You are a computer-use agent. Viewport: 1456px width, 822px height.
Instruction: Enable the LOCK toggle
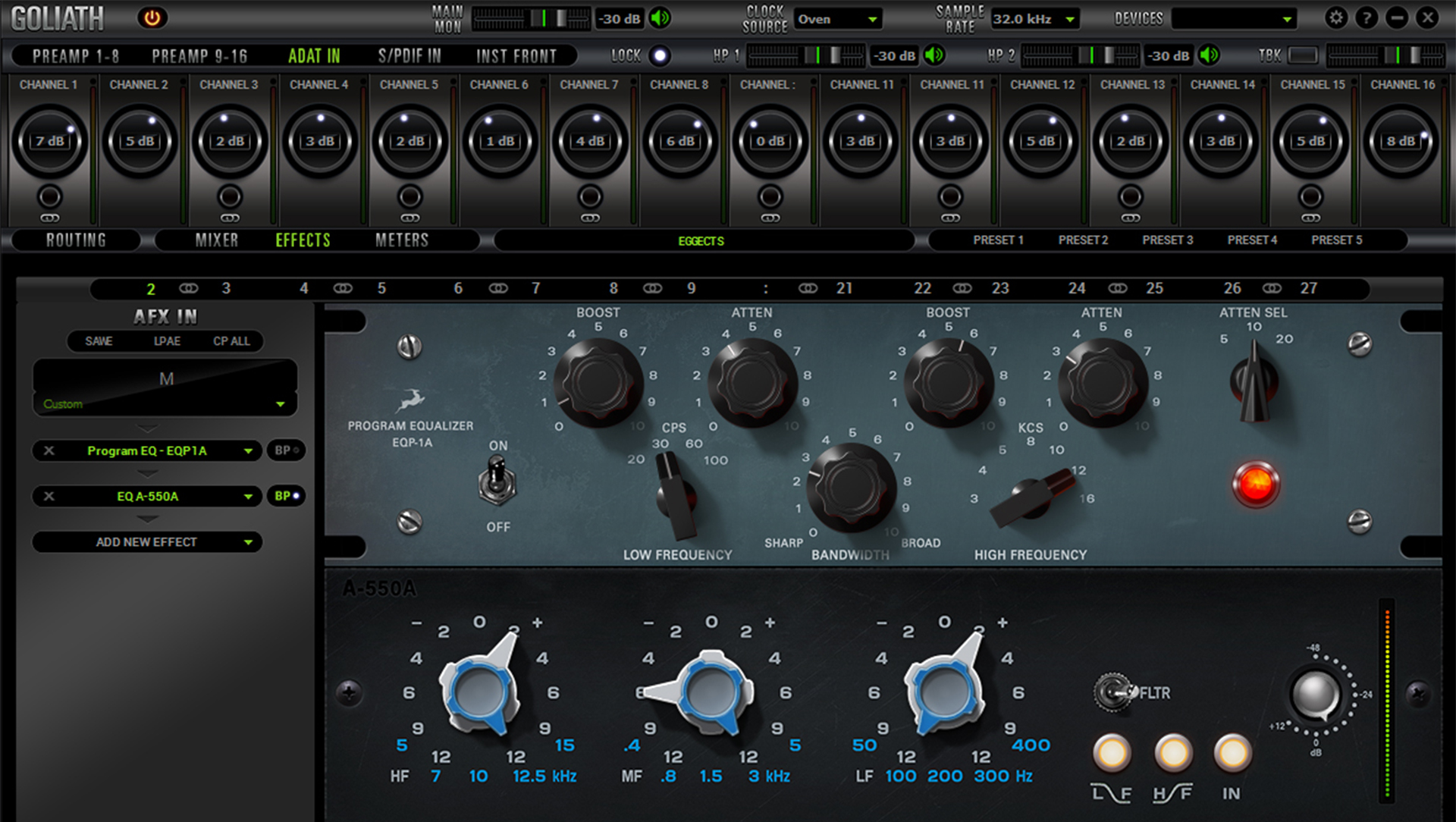coord(661,55)
